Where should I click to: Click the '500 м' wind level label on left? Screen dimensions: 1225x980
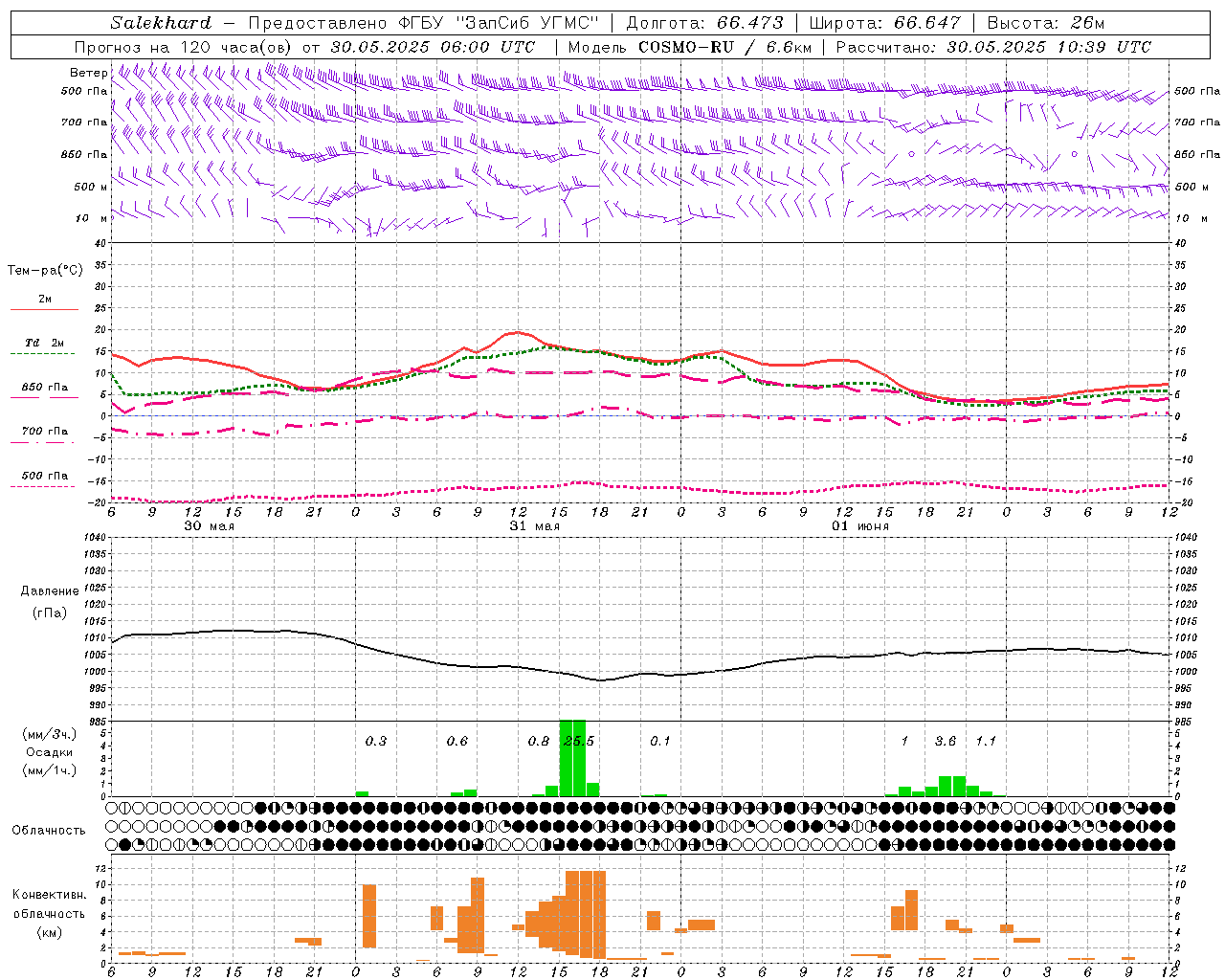click(x=91, y=187)
